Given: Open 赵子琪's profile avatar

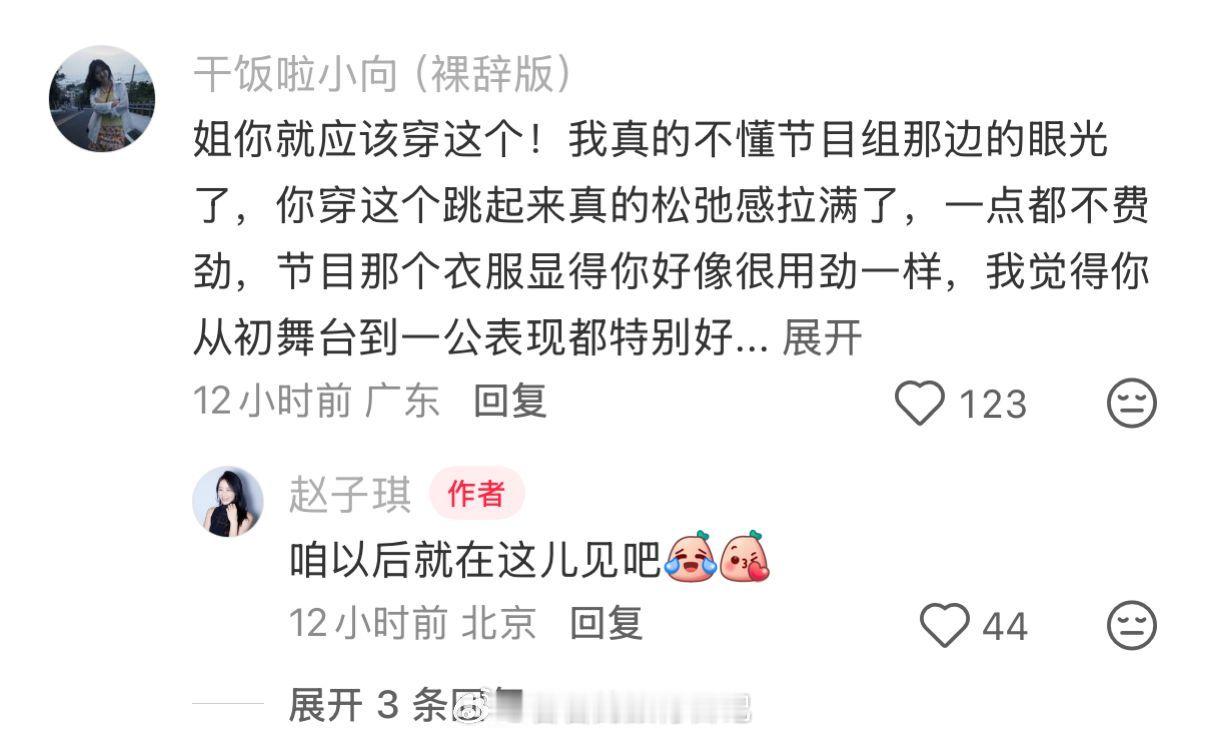Looking at the screenshot, I should coord(228,502).
